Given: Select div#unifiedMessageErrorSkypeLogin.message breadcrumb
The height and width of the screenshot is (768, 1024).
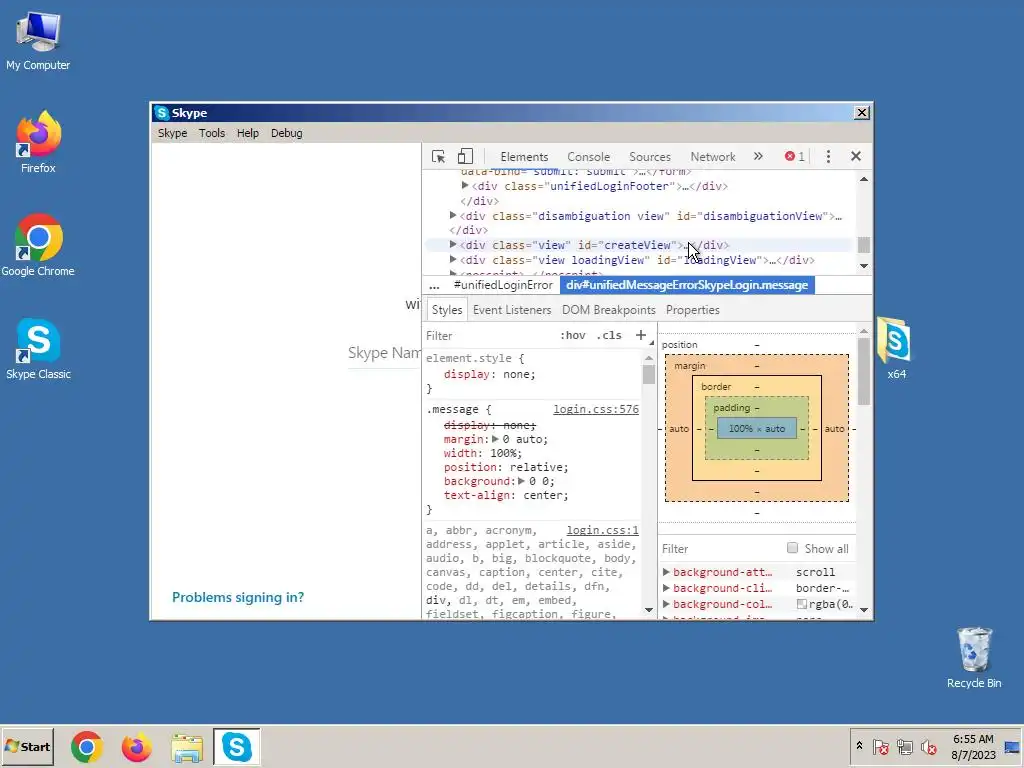Looking at the screenshot, I should [x=687, y=285].
